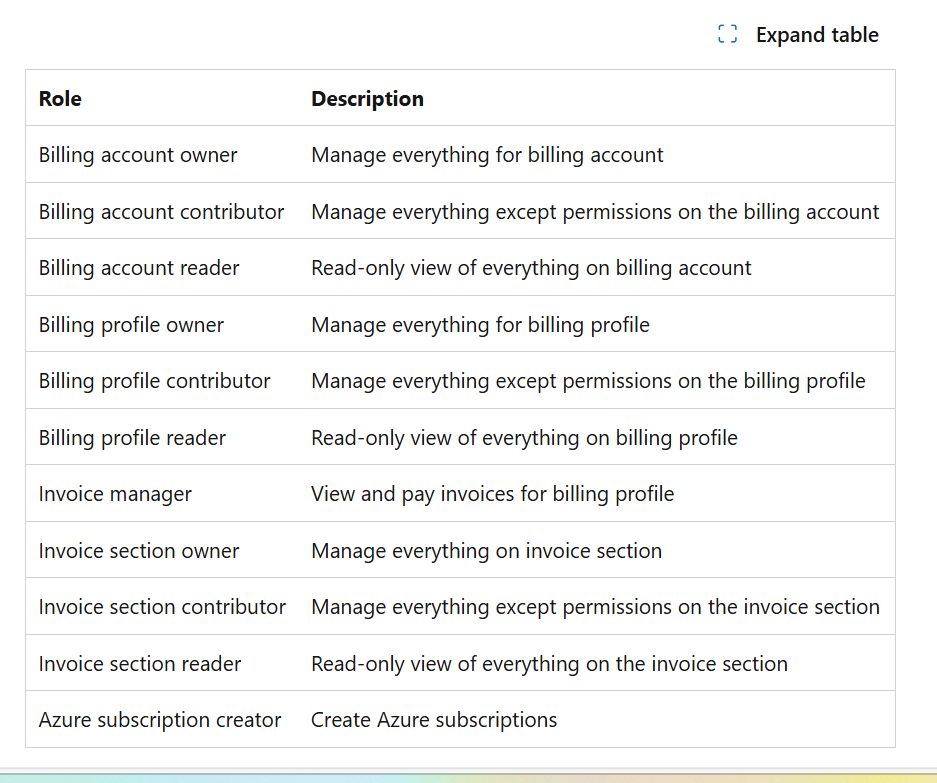Screen dimensions: 937x783
Task: Click 'View and pay invoices for billing profile'
Action: [492, 494]
